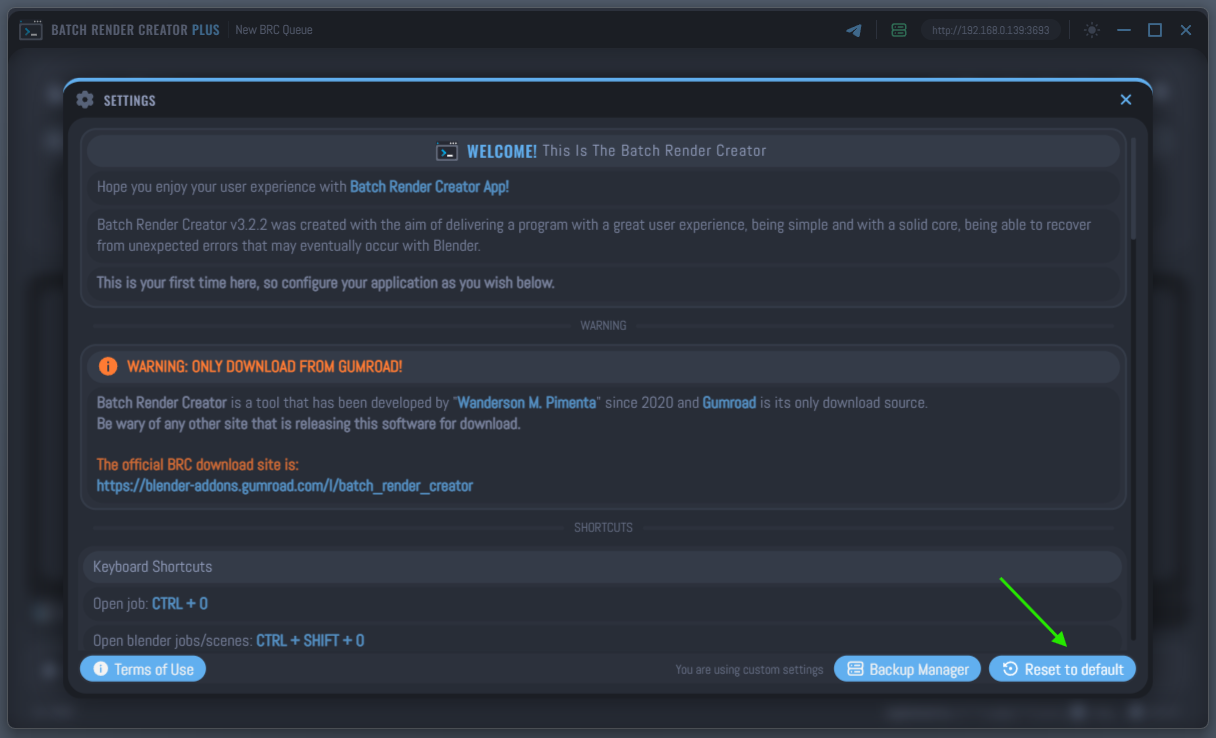Click the Gumroad link in warning text
1216x738 pixels.
click(x=729, y=403)
